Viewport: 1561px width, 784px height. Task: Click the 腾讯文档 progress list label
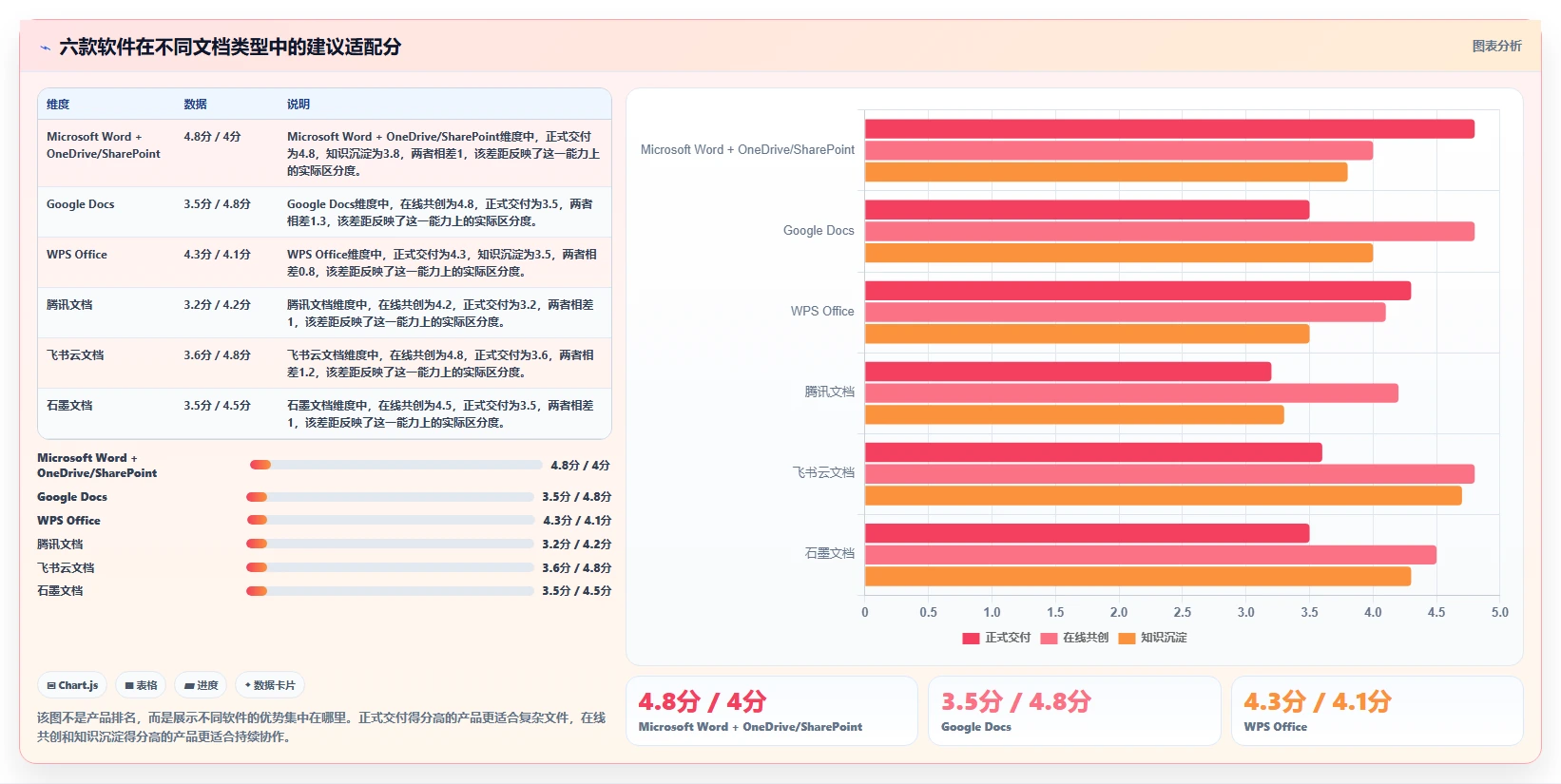60,545
